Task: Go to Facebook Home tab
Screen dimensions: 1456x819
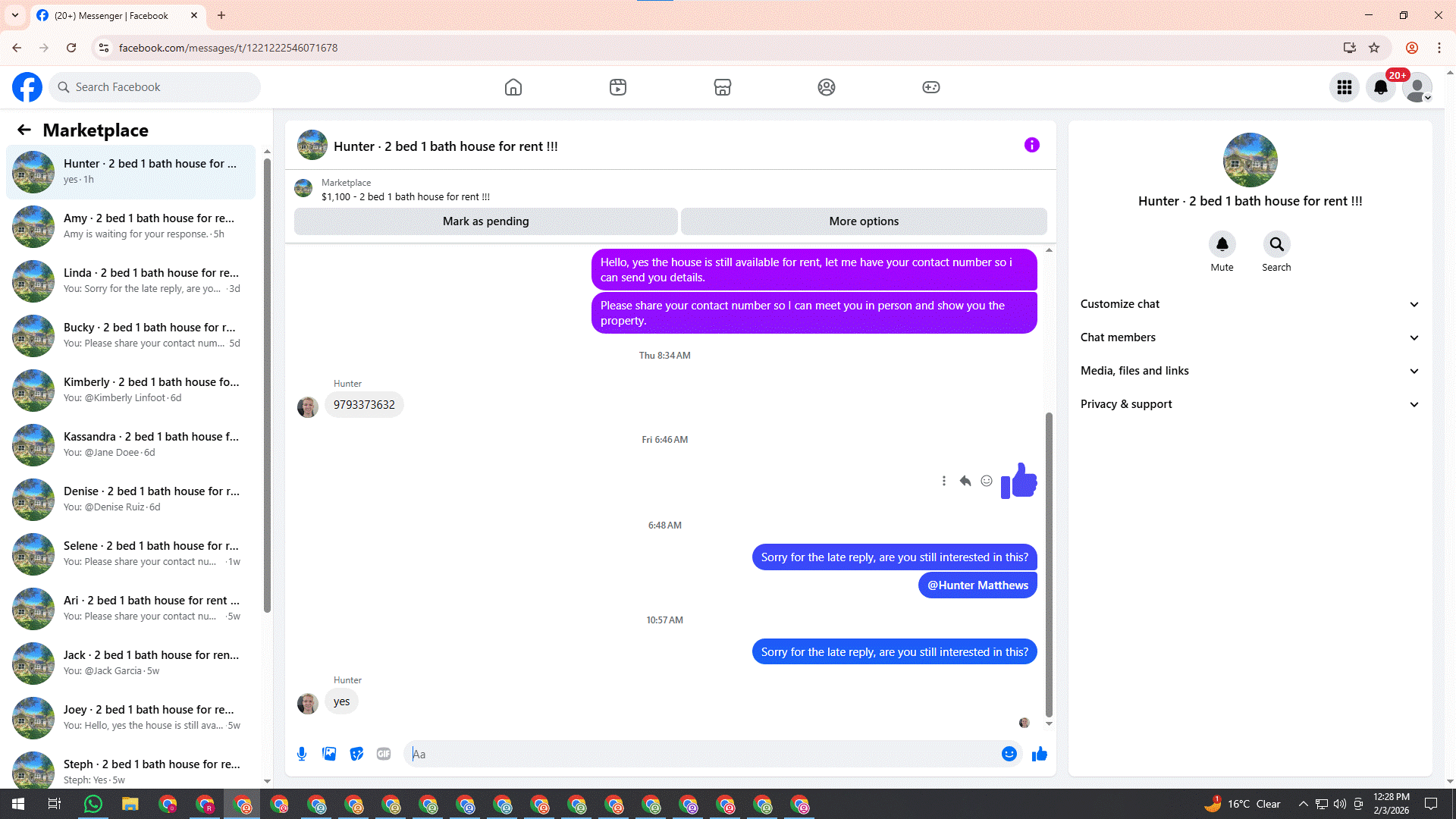Action: [513, 87]
